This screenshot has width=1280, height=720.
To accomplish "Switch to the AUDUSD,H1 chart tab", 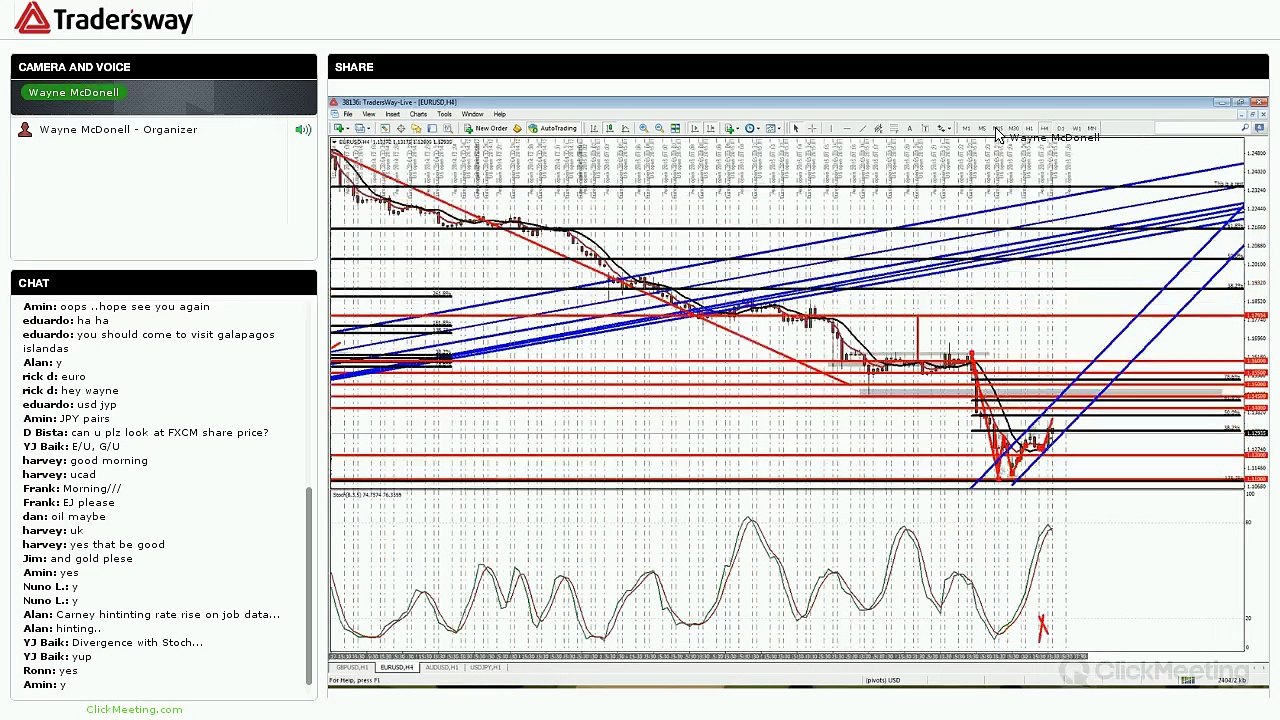I will point(442,667).
